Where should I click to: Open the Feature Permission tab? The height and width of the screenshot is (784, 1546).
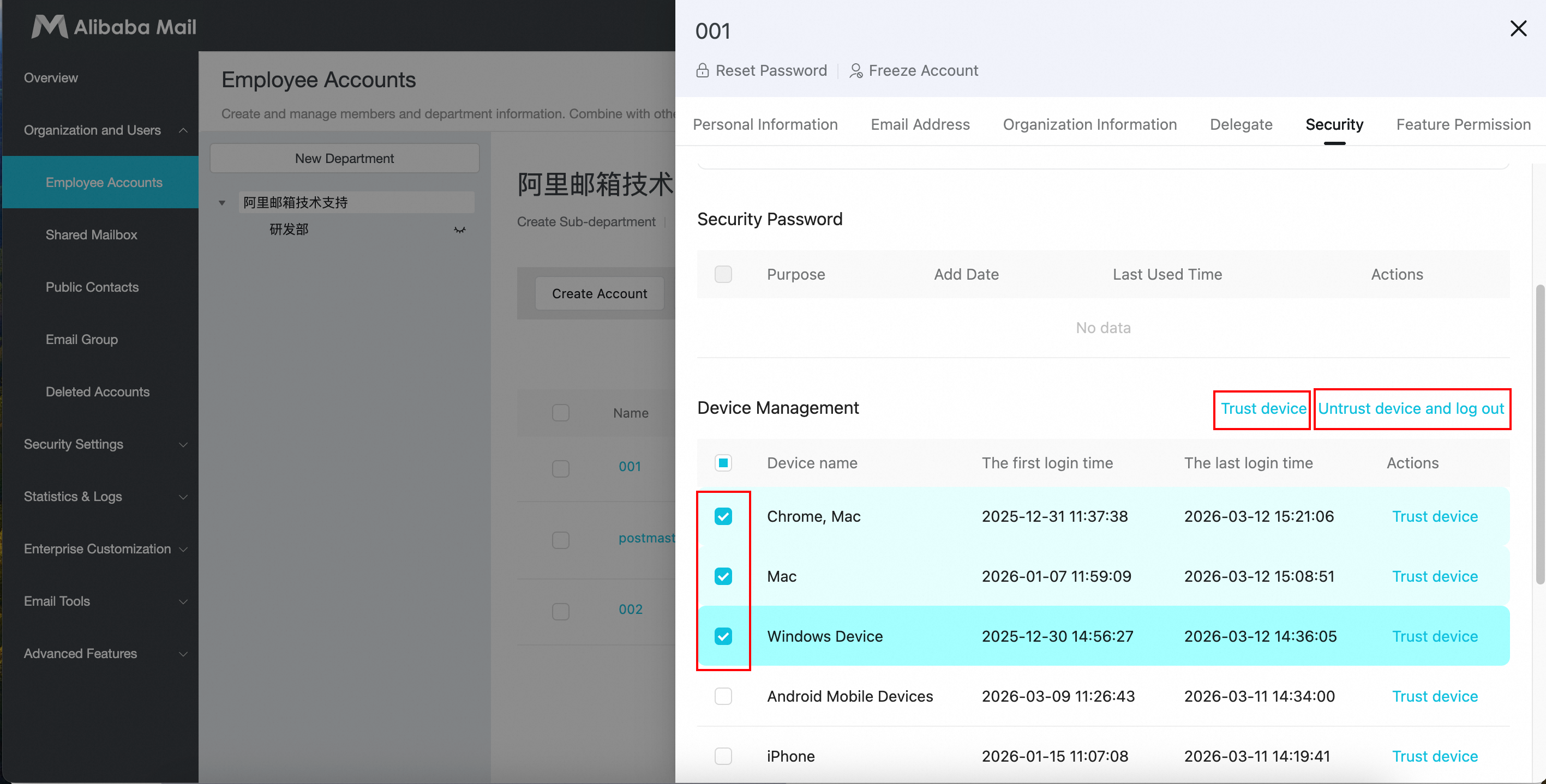[x=1463, y=124]
